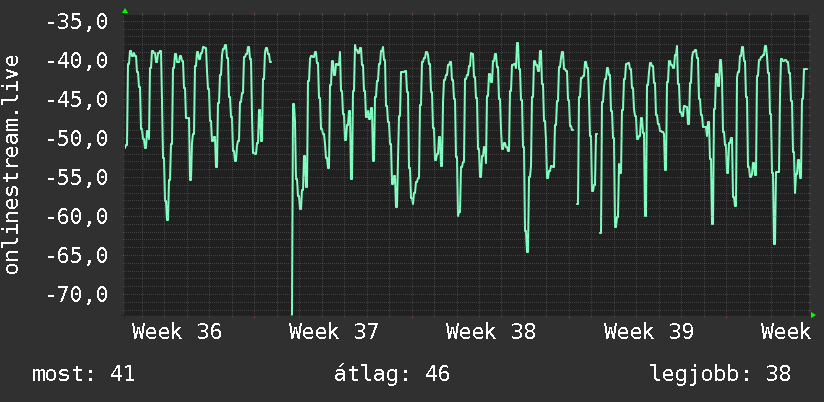The width and height of the screenshot is (824, 402).
Task: Click the 'most: 41' current value text
Action: tap(84, 374)
